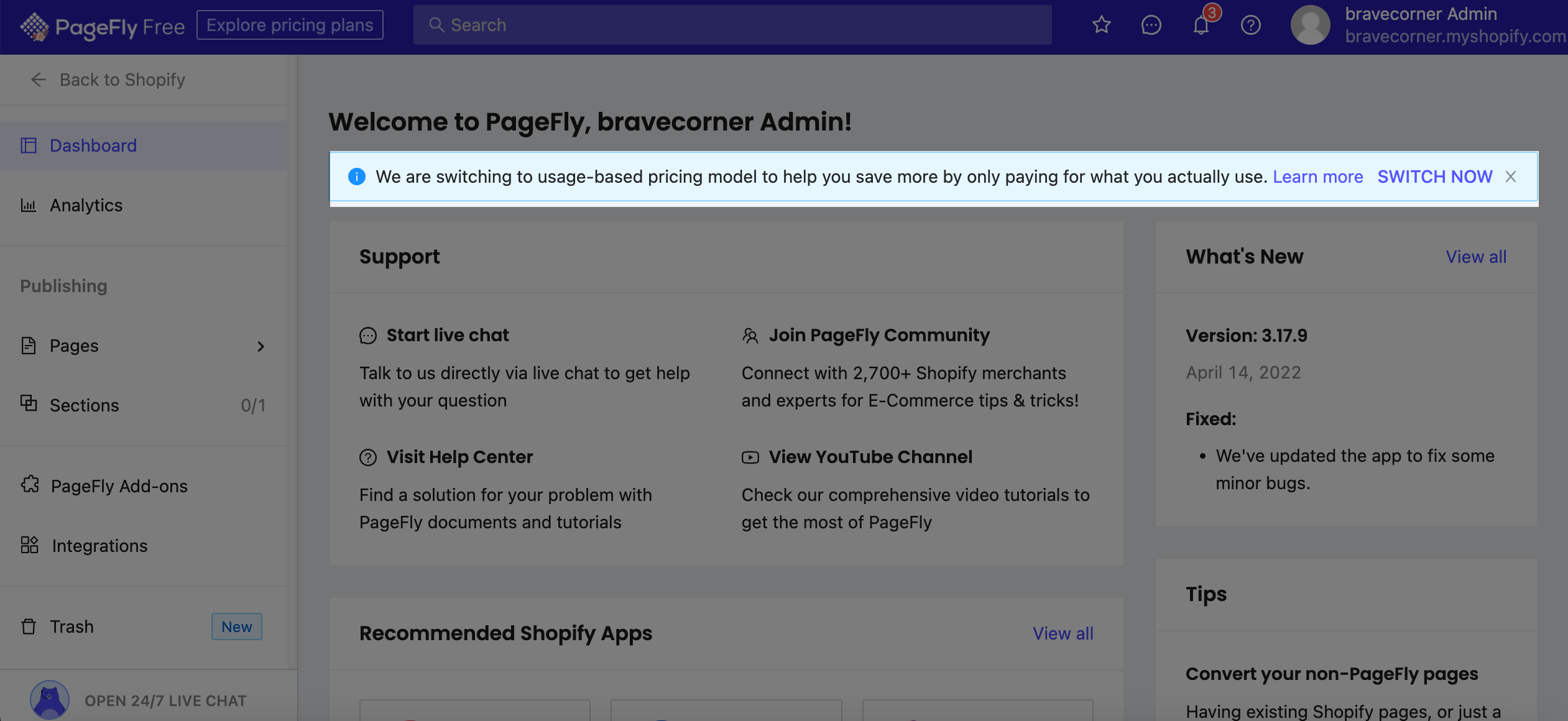Click View YouTube Channel heading
Image resolution: width=1568 pixels, height=721 pixels.
pyautogui.click(x=870, y=457)
